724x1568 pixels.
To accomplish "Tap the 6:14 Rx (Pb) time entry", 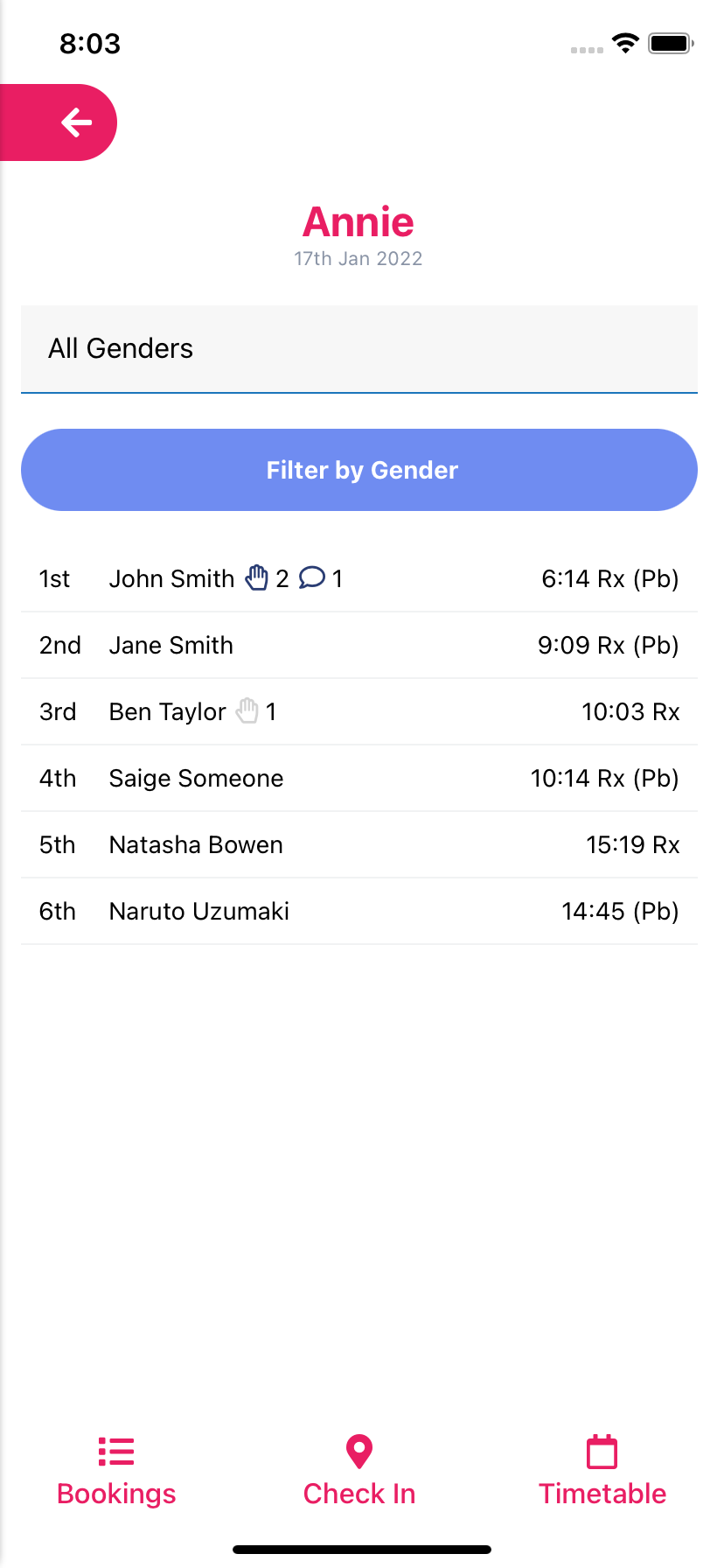I will coord(610,578).
